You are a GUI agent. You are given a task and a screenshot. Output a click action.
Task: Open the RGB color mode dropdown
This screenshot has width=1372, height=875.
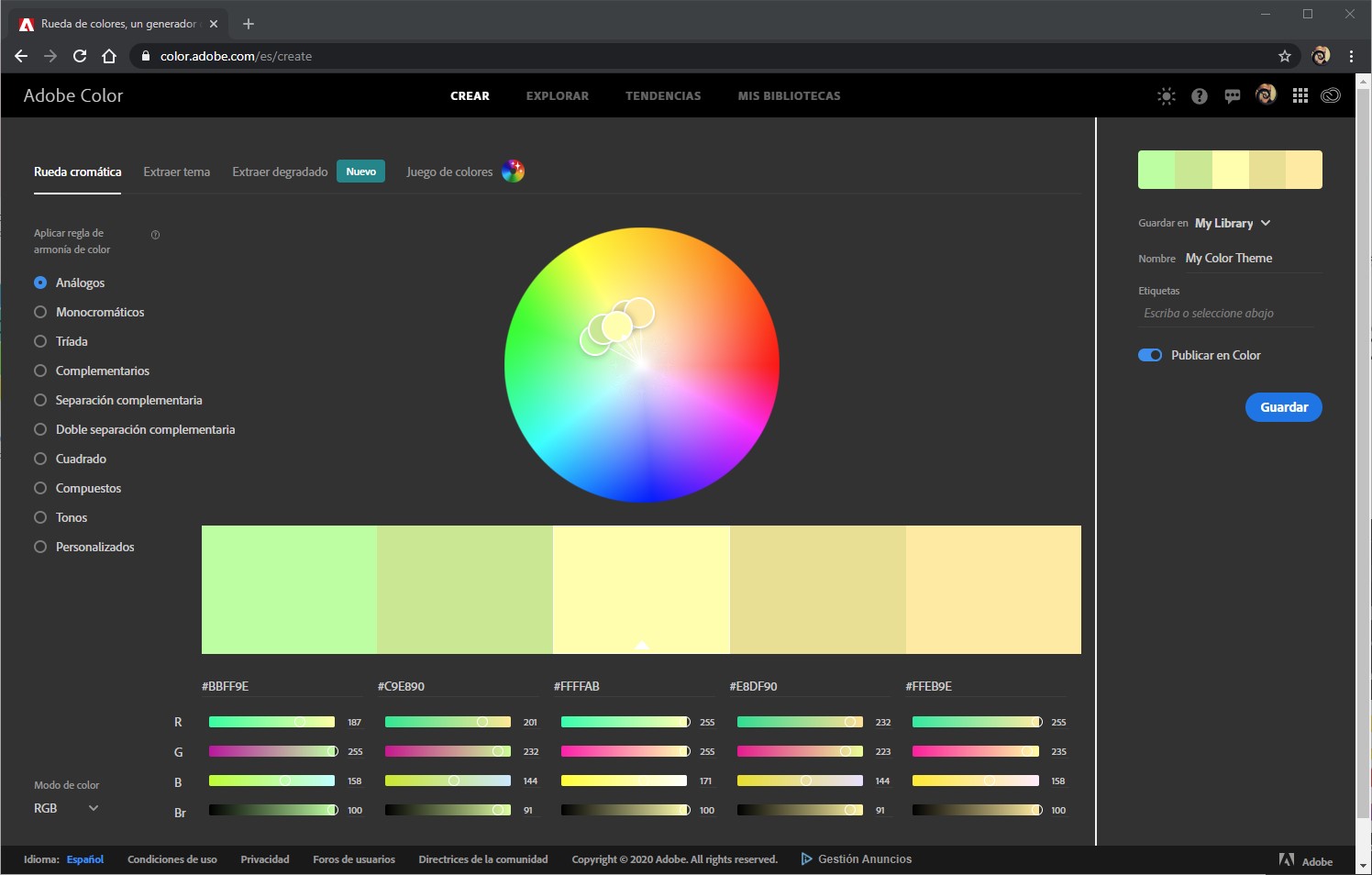pos(66,808)
